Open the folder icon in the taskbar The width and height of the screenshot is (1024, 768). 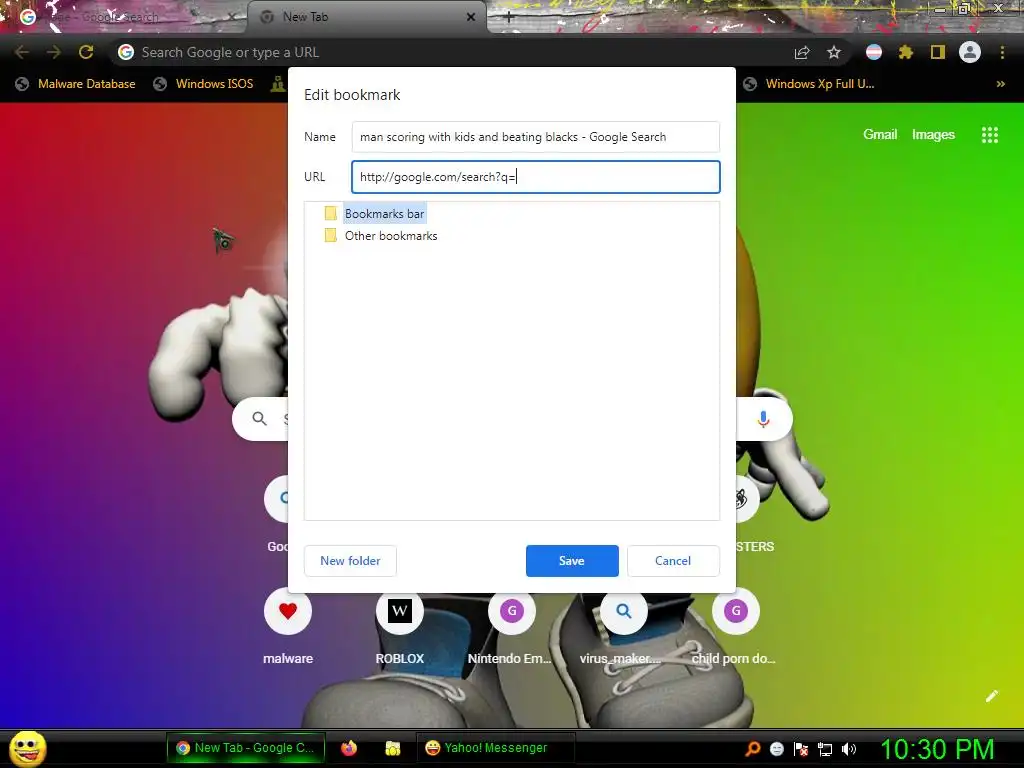[x=392, y=748]
